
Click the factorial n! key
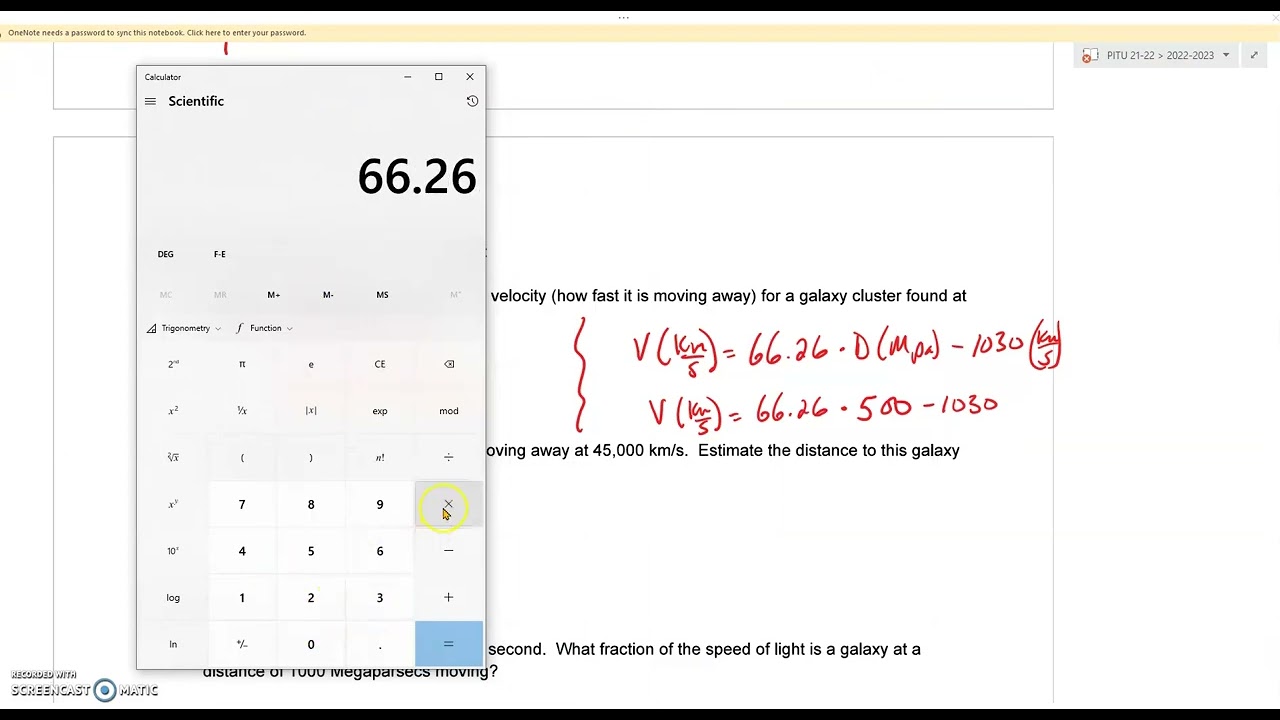380,457
